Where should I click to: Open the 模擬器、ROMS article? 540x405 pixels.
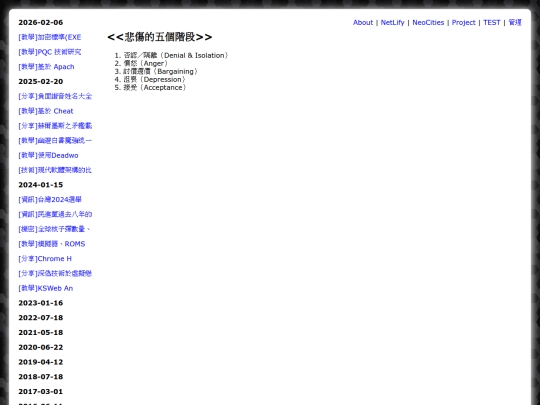click(52, 244)
